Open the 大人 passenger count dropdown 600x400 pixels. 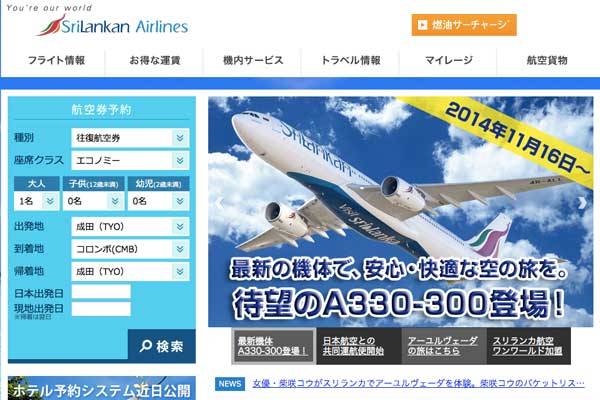[37, 201]
